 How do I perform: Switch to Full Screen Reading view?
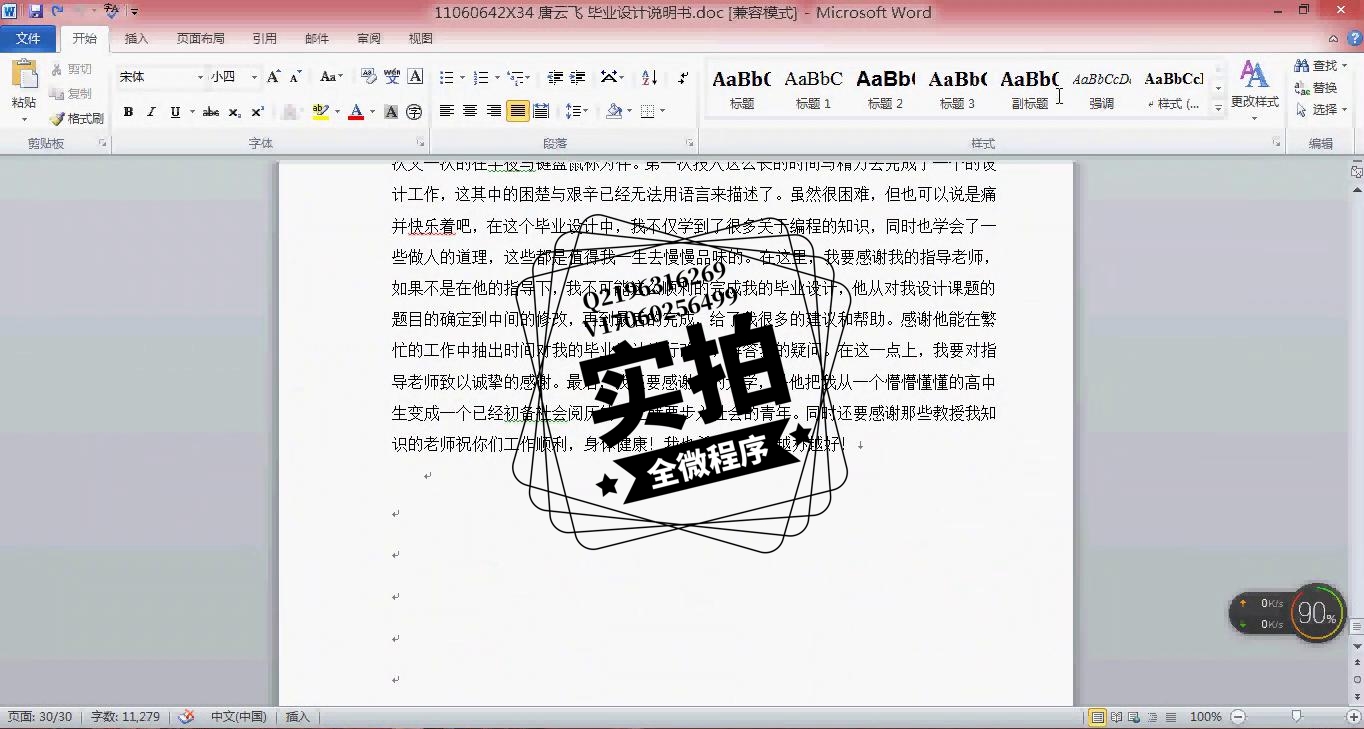(1116, 717)
